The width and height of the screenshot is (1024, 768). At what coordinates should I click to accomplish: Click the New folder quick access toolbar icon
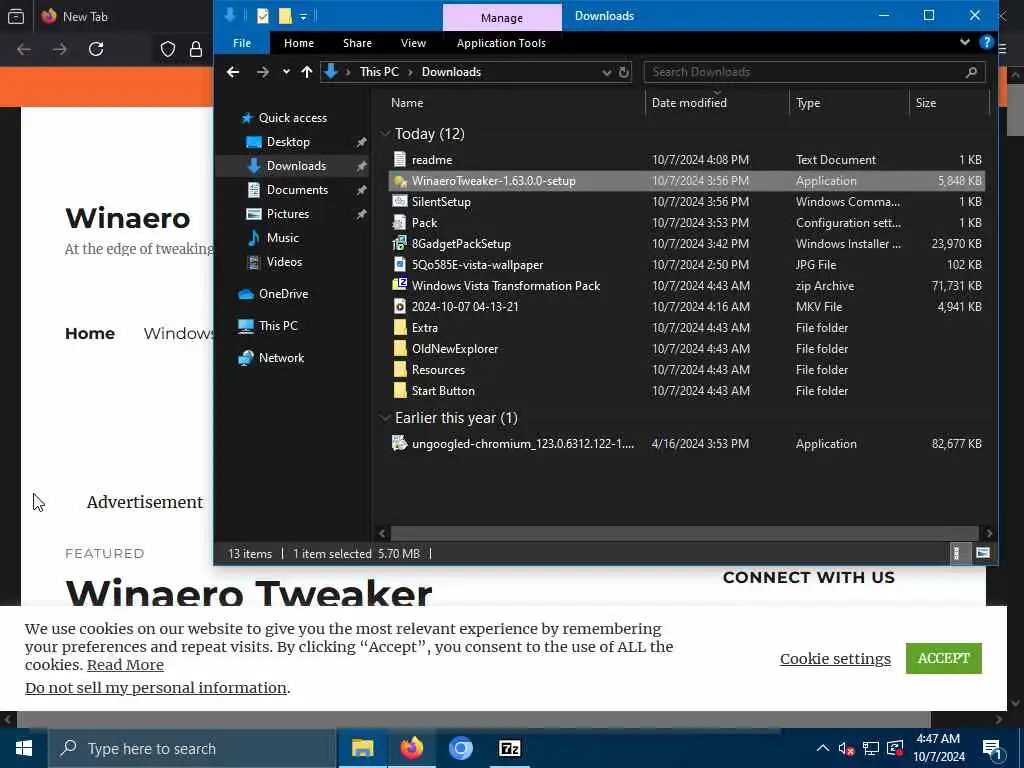285,16
